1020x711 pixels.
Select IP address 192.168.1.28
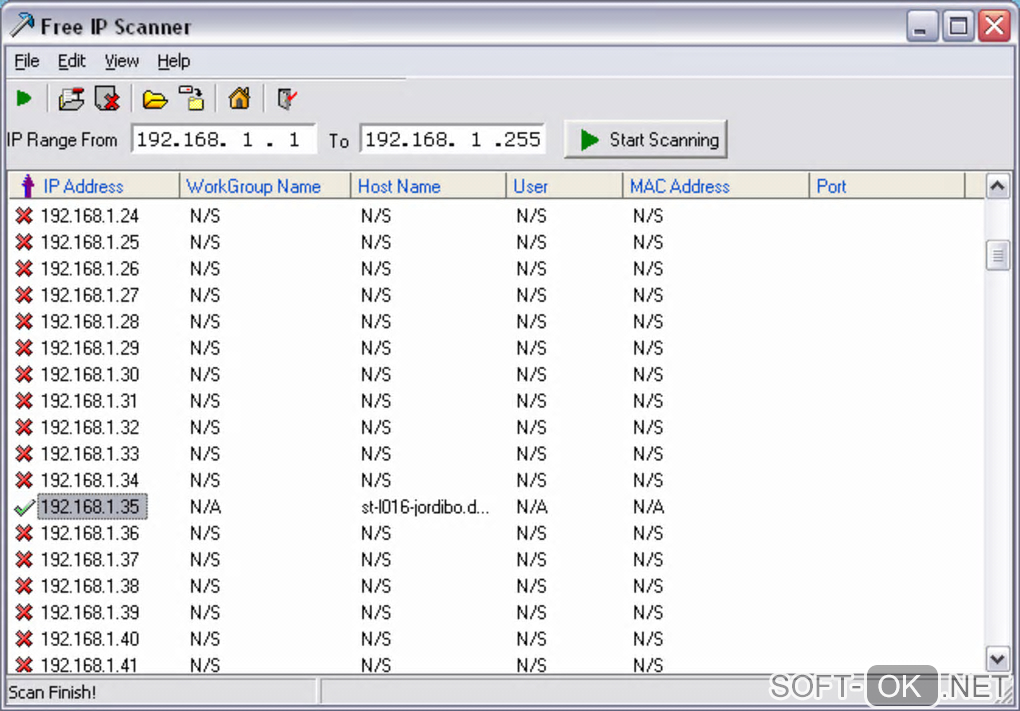click(90, 322)
